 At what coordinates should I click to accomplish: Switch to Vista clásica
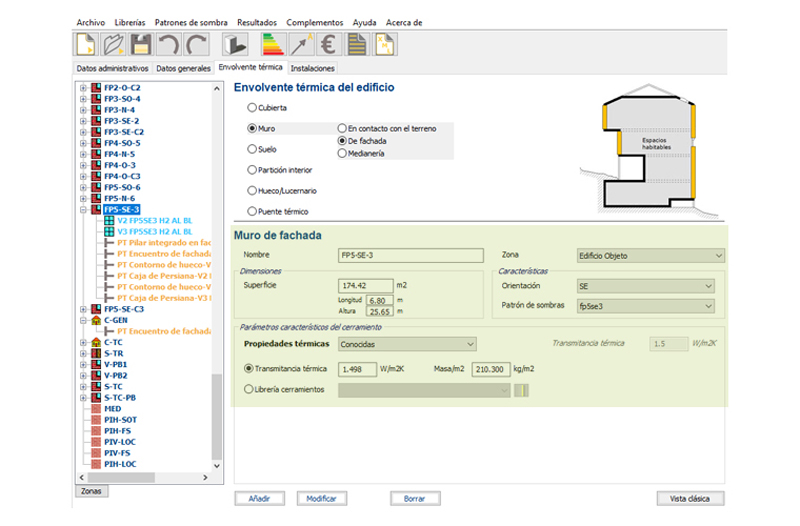pos(690,498)
